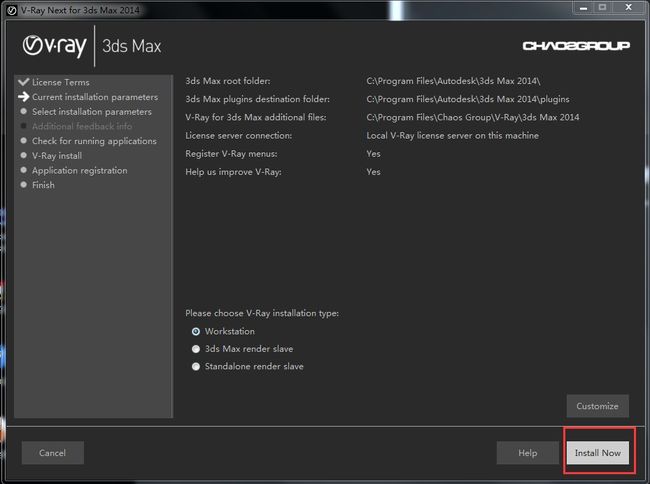The width and height of the screenshot is (650, 484).
Task: Click the V-Ray logo in header
Action: pyautogui.click(x=54, y=46)
